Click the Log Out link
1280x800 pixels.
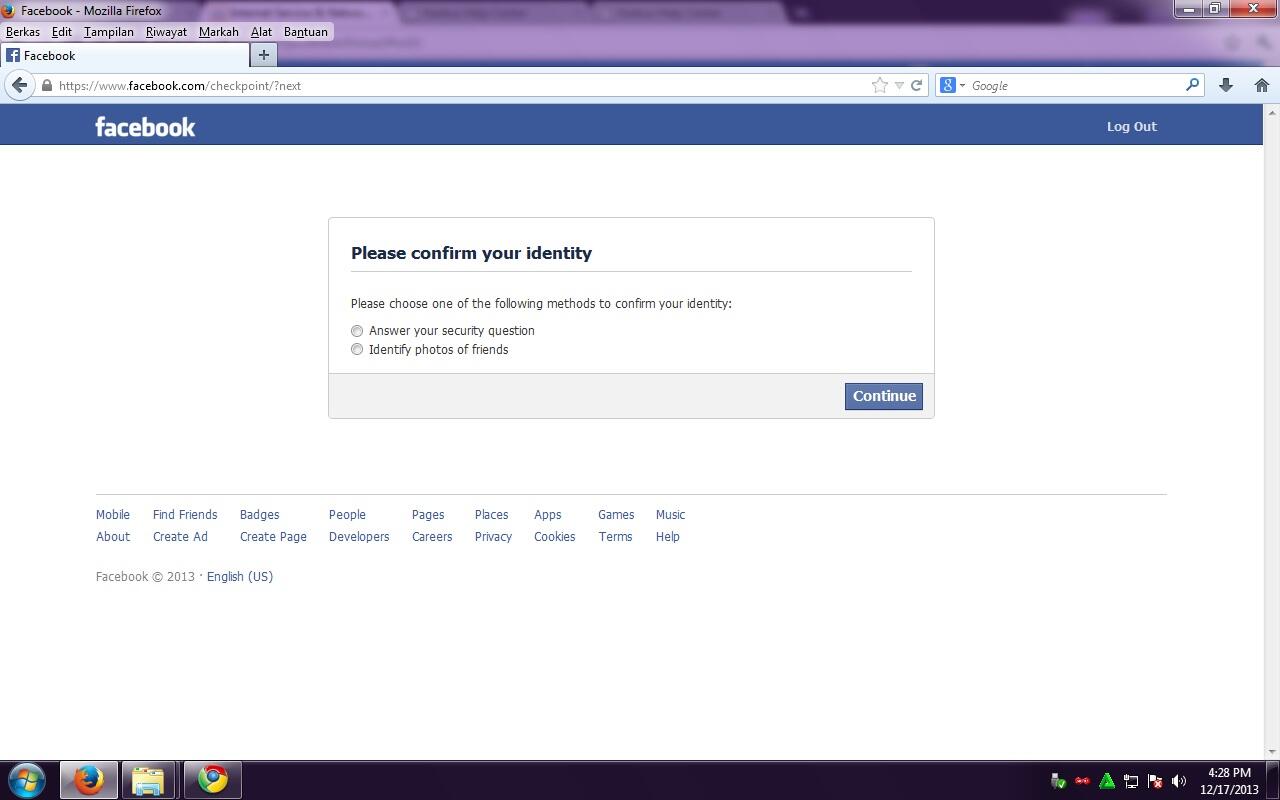1131,126
